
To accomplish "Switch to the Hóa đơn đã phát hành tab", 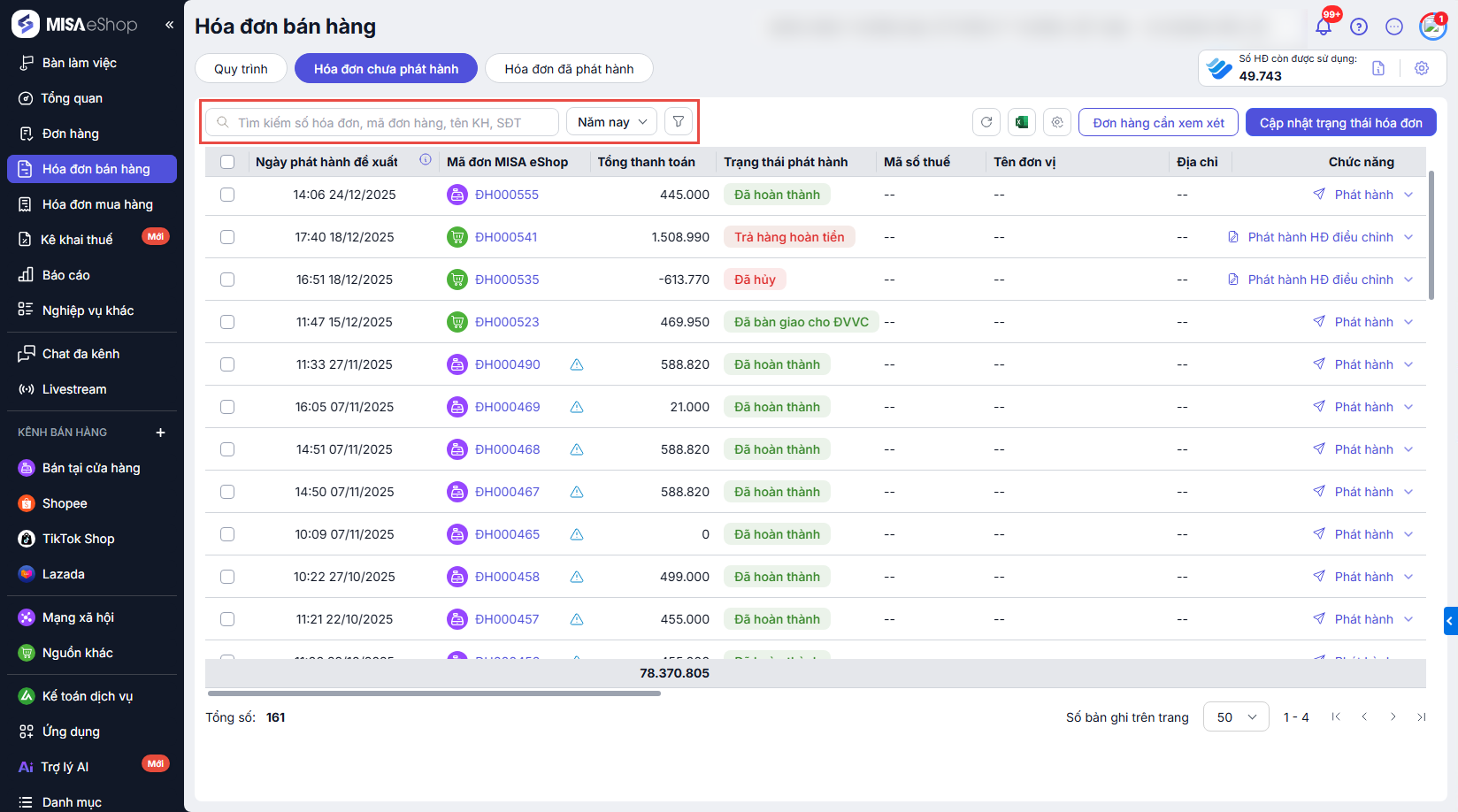I will [x=569, y=69].
